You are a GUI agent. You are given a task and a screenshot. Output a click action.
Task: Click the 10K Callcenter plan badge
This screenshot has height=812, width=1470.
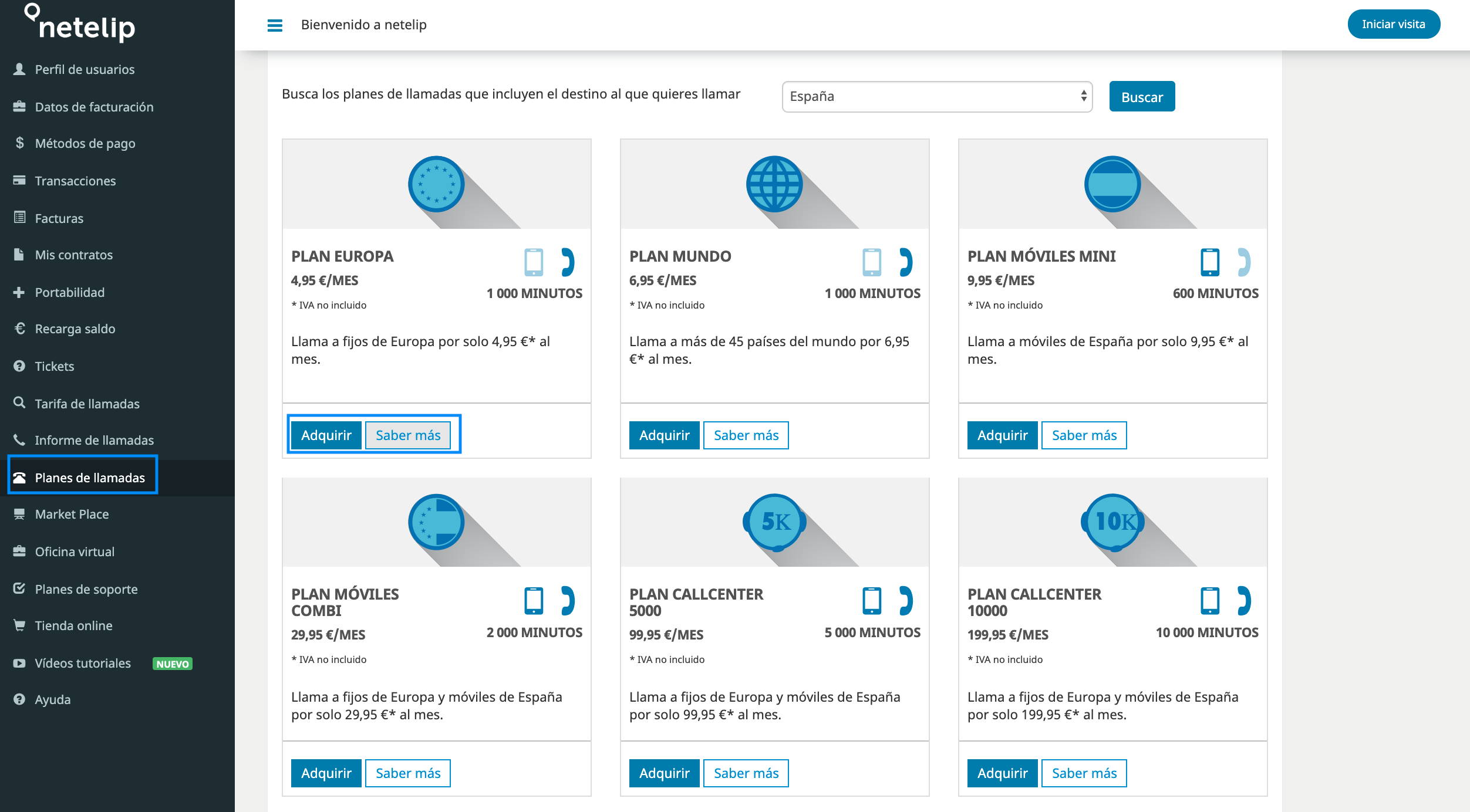[x=1112, y=522]
